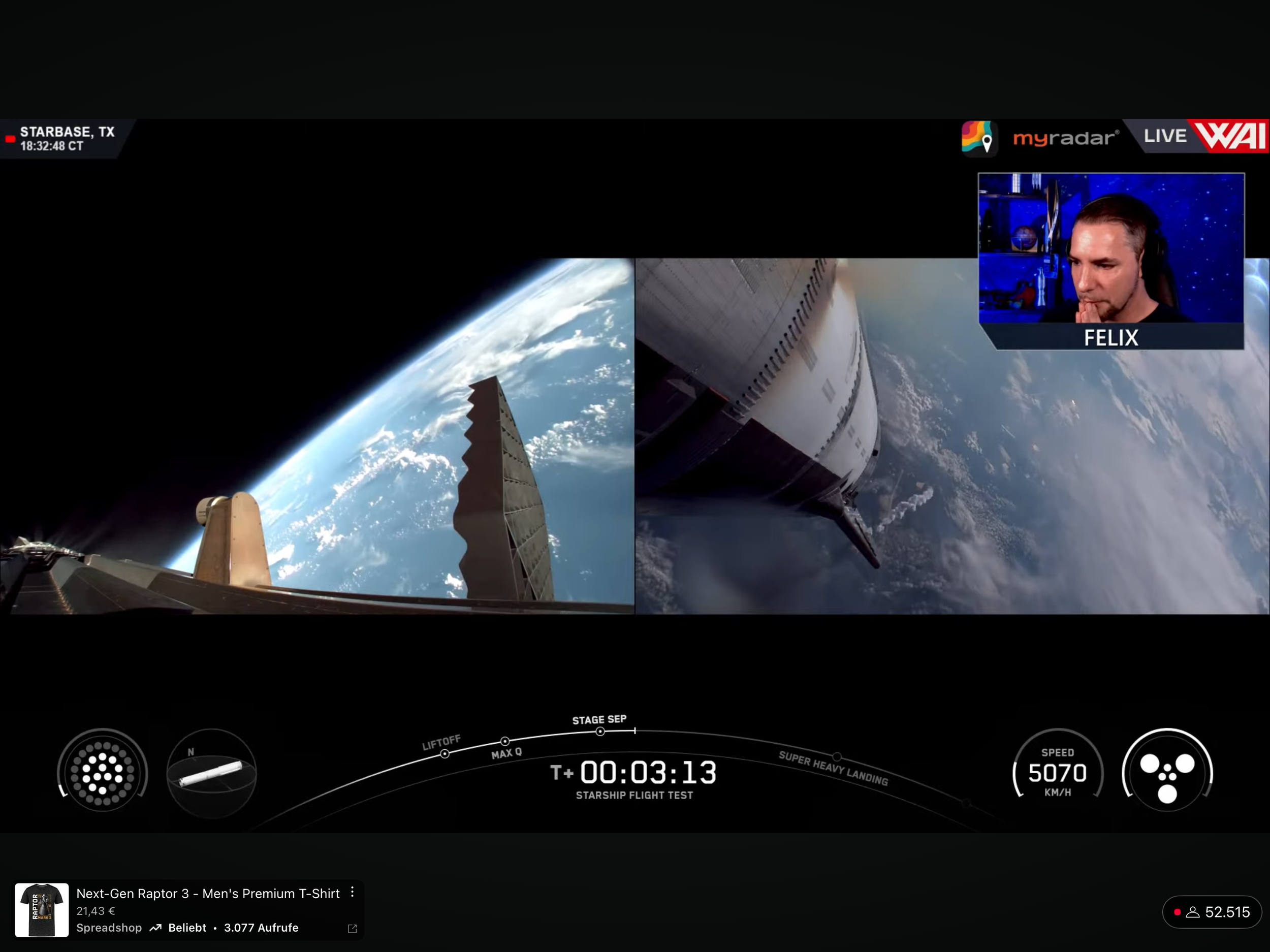
Task: Click the LIFTOFF timeline marker
Action: (x=444, y=754)
